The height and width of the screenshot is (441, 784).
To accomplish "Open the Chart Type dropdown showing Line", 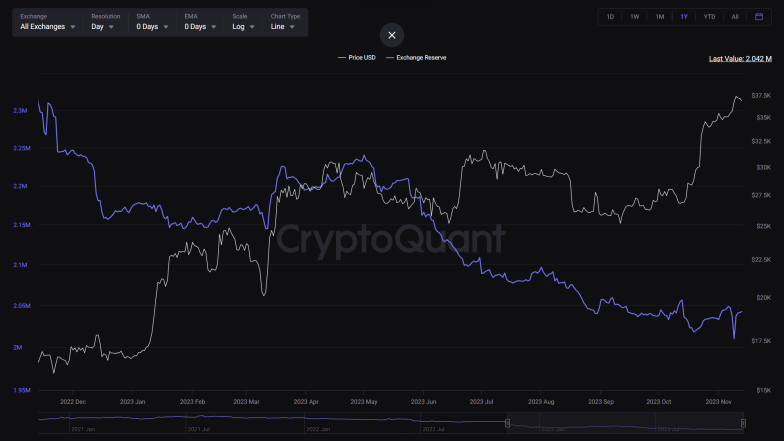I will (x=285, y=22).
